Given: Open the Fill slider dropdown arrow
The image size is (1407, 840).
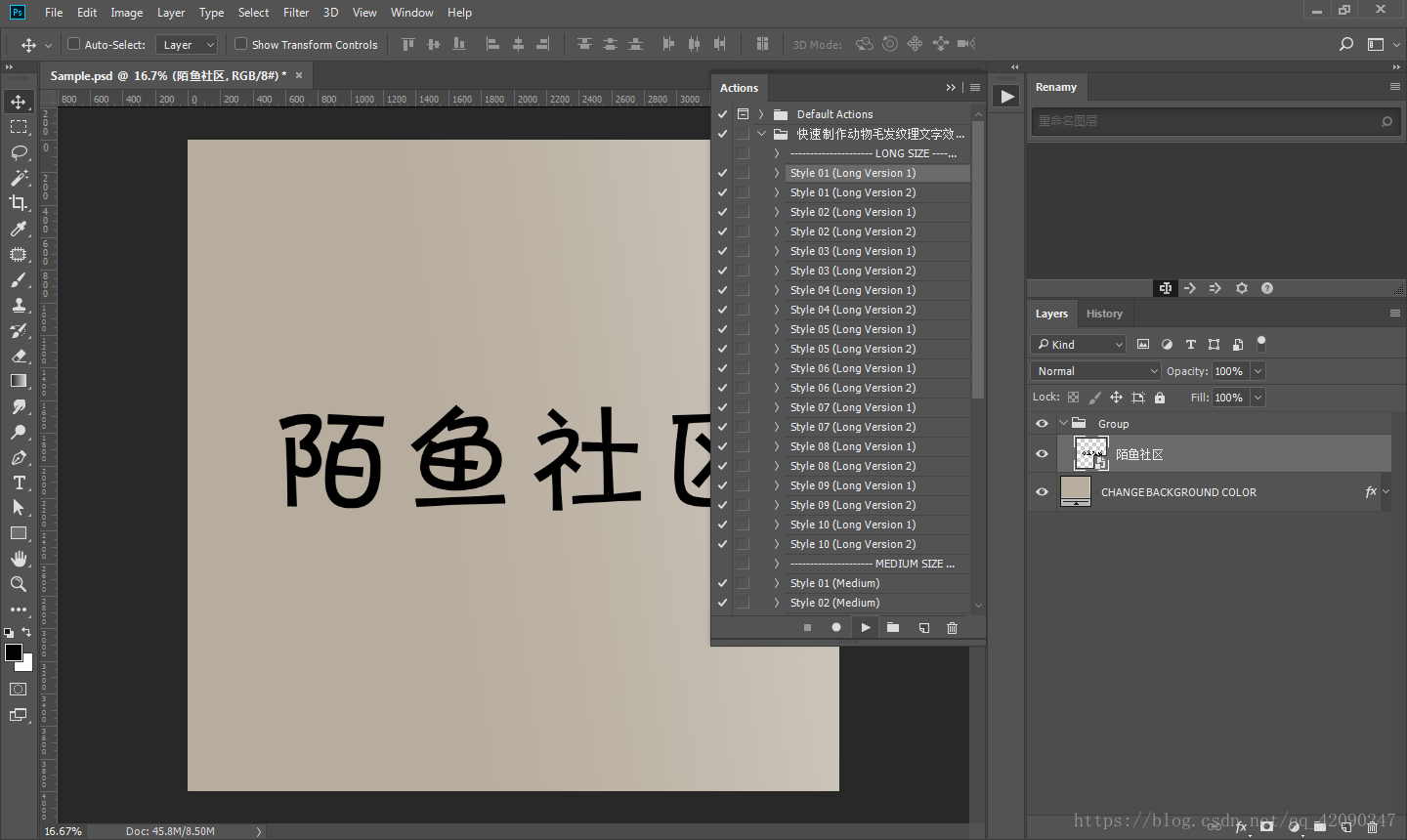Looking at the screenshot, I should (x=1258, y=398).
